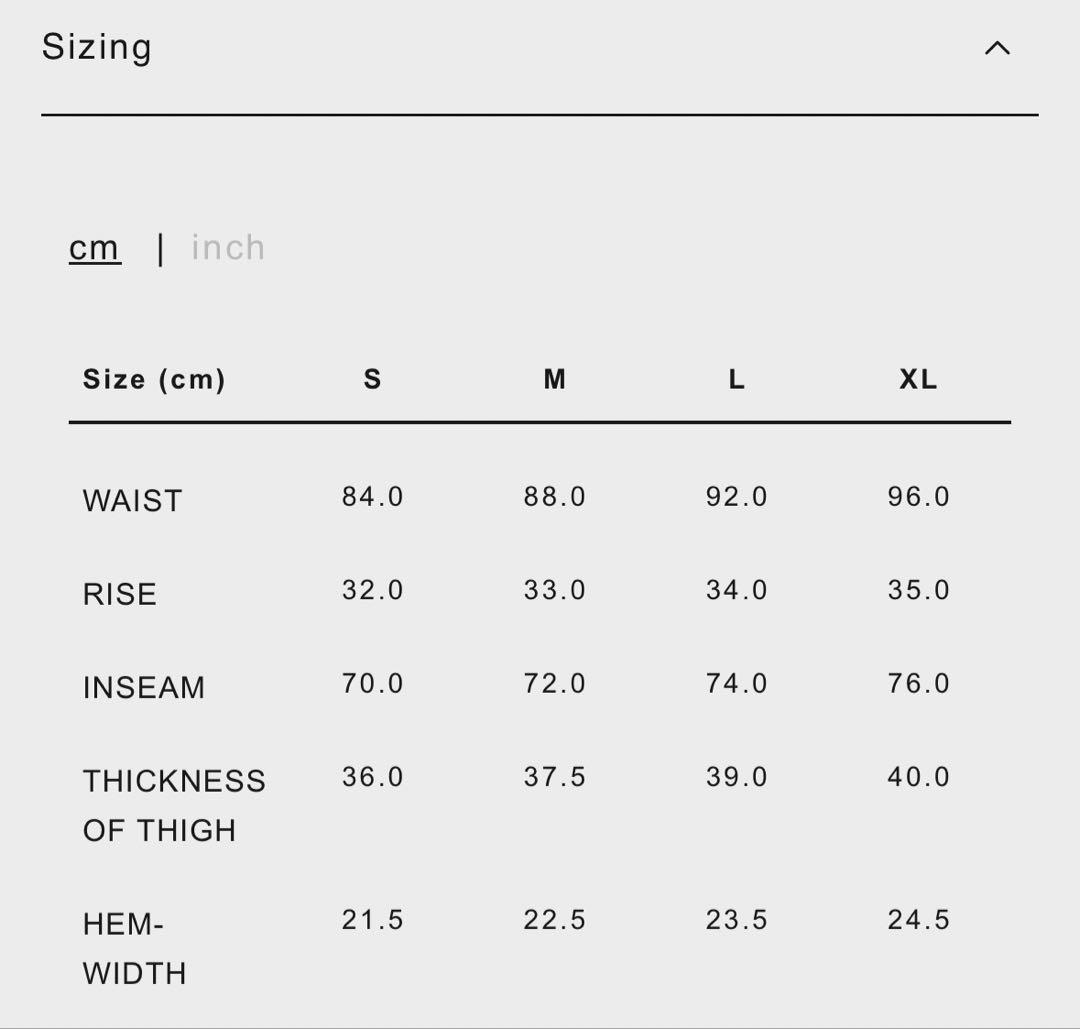Click the XL size column header

pos(918,380)
